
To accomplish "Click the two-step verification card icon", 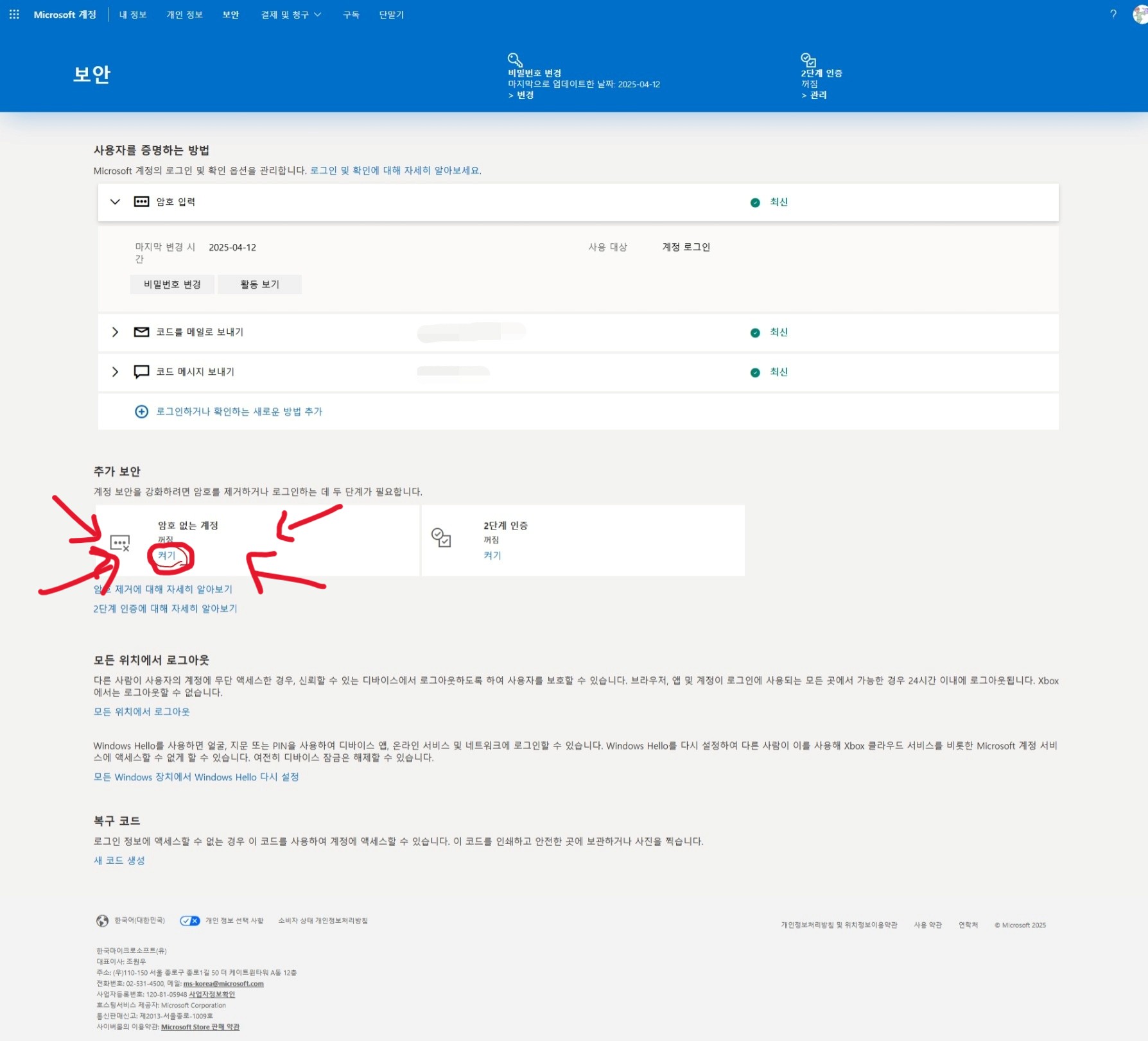I will pyautogui.click(x=441, y=538).
